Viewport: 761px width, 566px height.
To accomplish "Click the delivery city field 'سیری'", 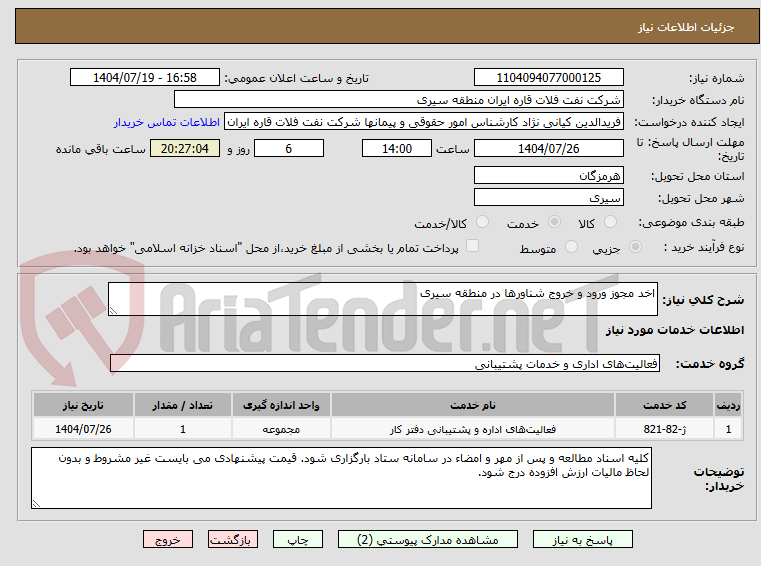I will point(548,198).
